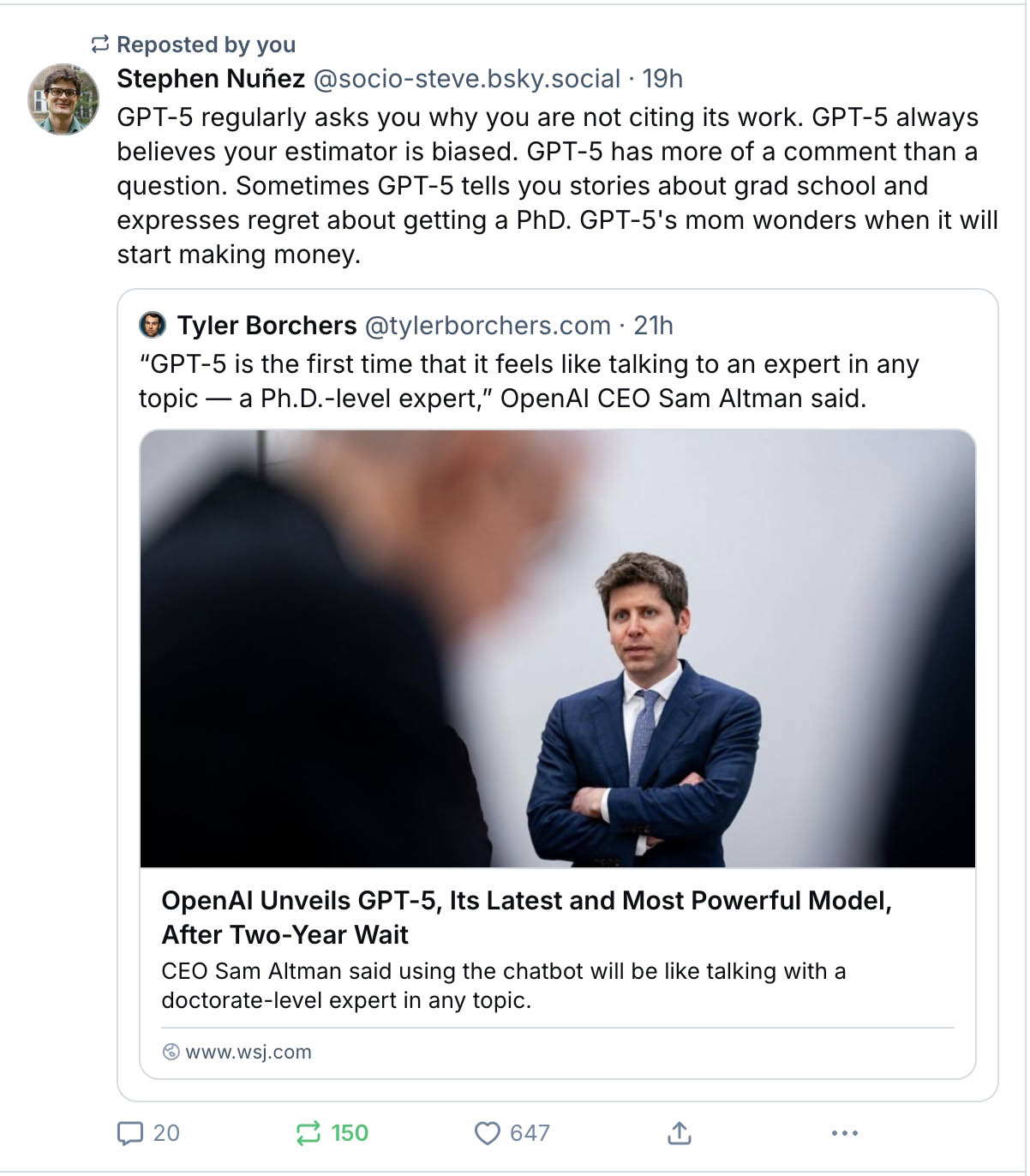Like the post with the heart icon

click(487, 1133)
